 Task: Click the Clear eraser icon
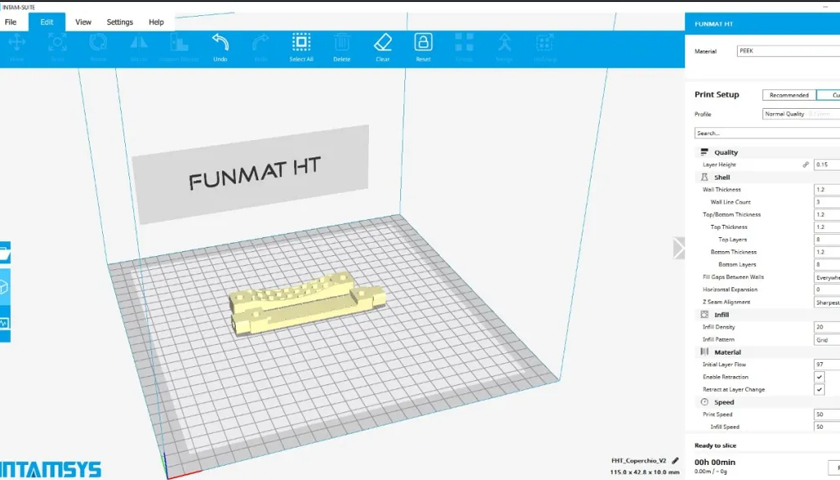(382, 43)
